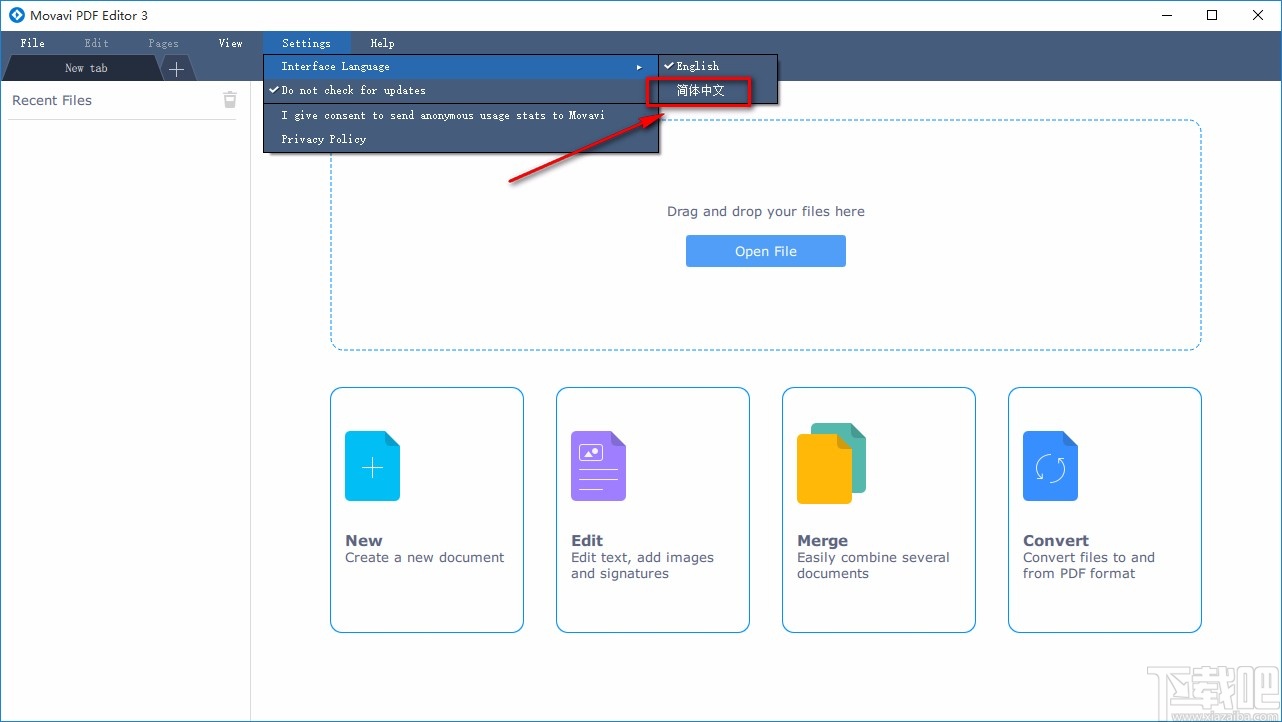Image resolution: width=1282 pixels, height=722 pixels.
Task: Click the blue Convert files icon
Action: click(x=1050, y=466)
